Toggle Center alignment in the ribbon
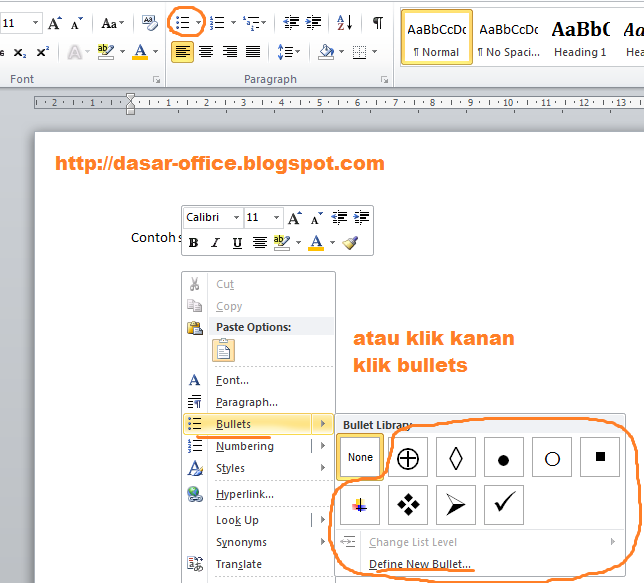Screen dimensions: 644x583 pyautogui.click(x=206, y=52)
